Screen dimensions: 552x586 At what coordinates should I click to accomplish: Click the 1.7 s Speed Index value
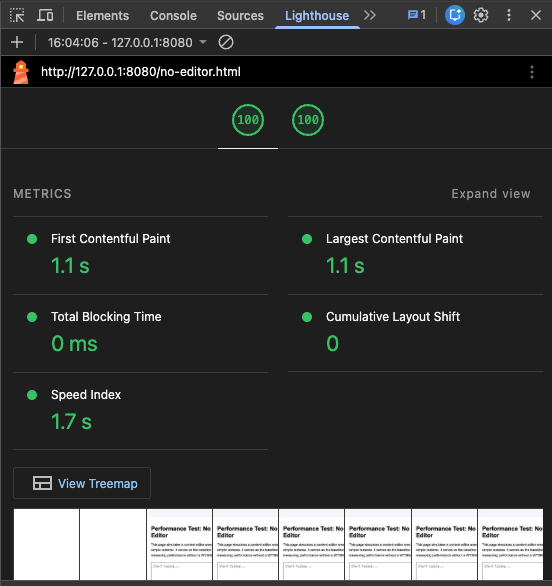71,422
